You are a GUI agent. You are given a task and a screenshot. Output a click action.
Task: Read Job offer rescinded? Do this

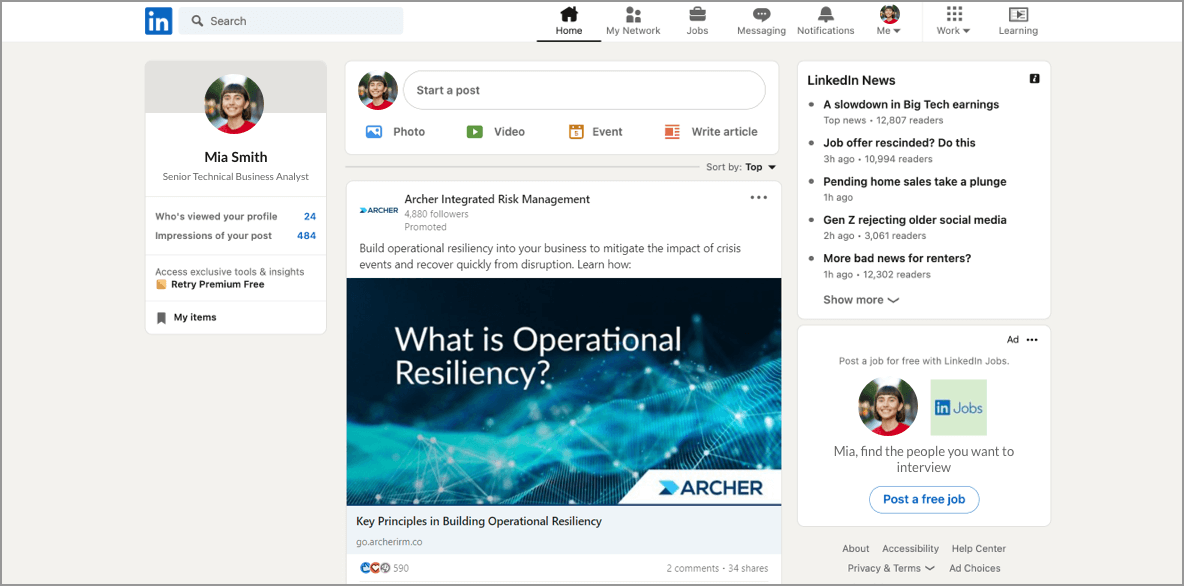(x=899, y=143)
